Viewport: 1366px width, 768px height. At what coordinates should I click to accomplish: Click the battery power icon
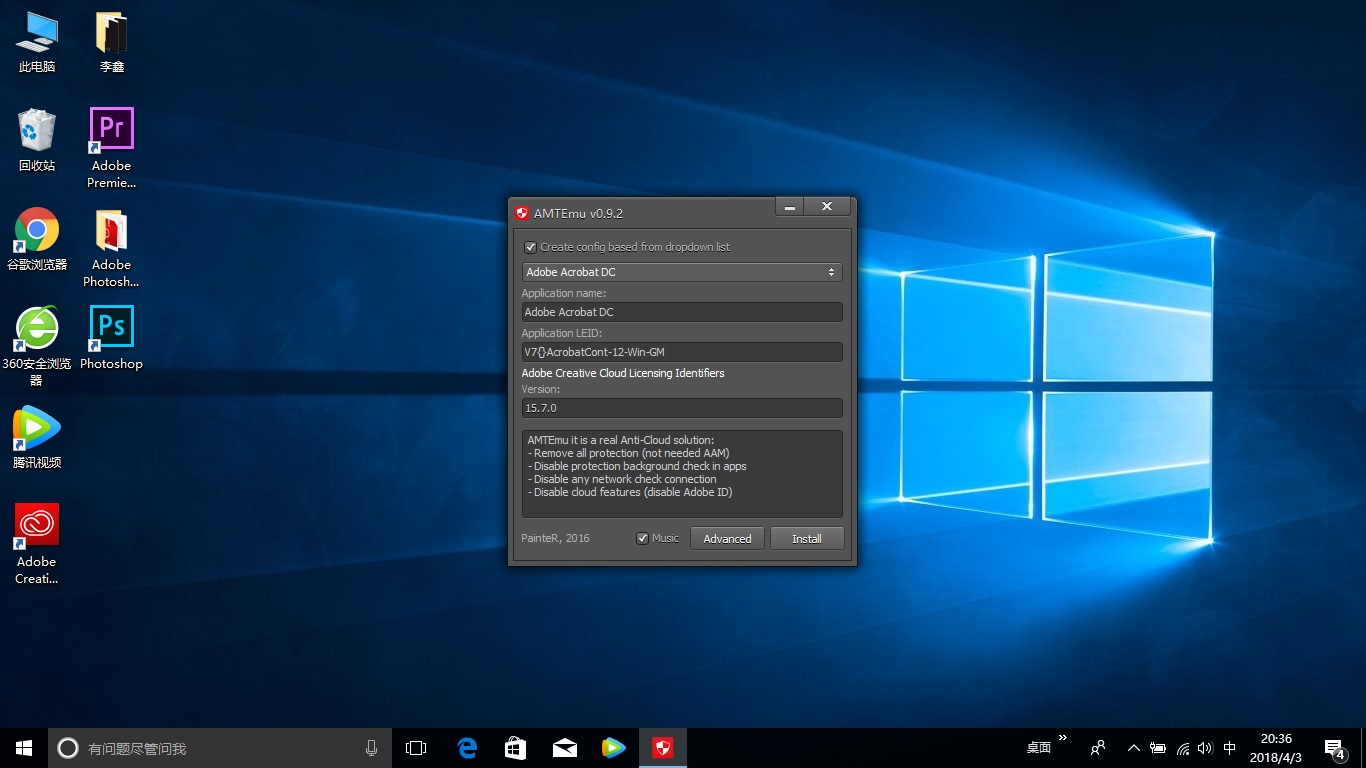pos(1158,748)
